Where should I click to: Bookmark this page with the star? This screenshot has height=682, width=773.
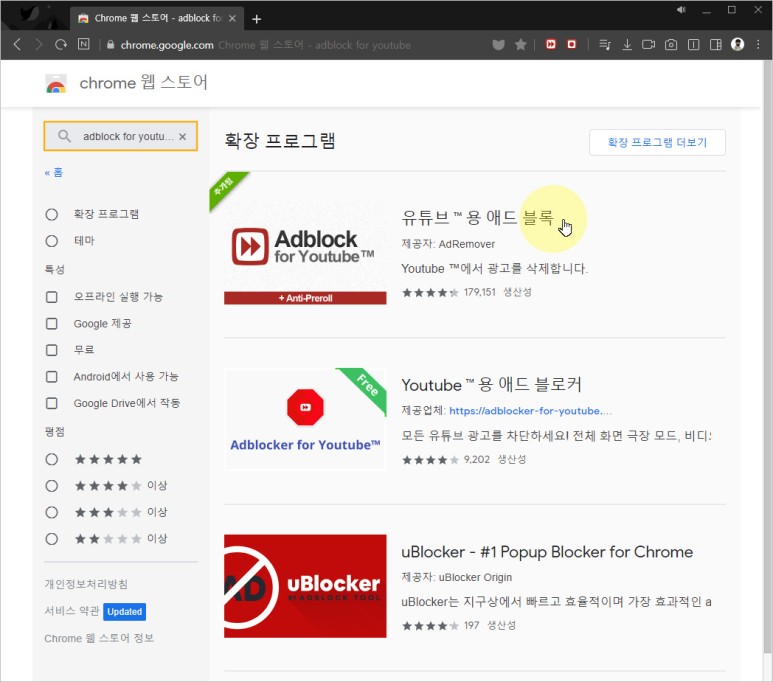pos(521,45)
